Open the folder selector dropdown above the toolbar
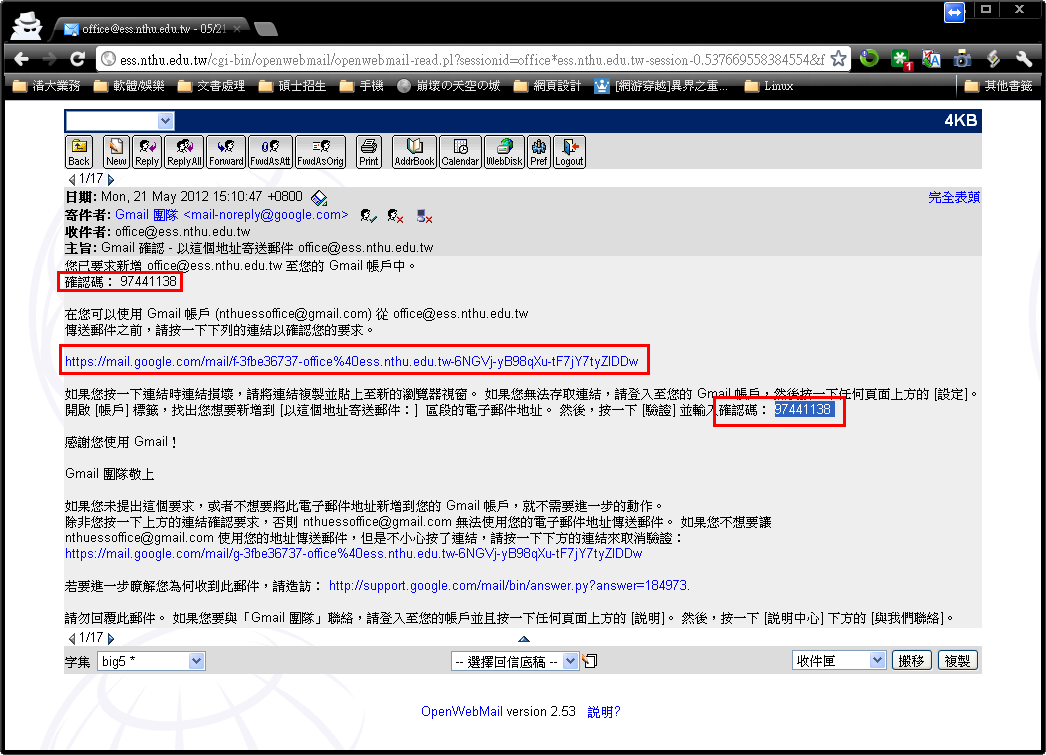 click(x=120, y=121)
